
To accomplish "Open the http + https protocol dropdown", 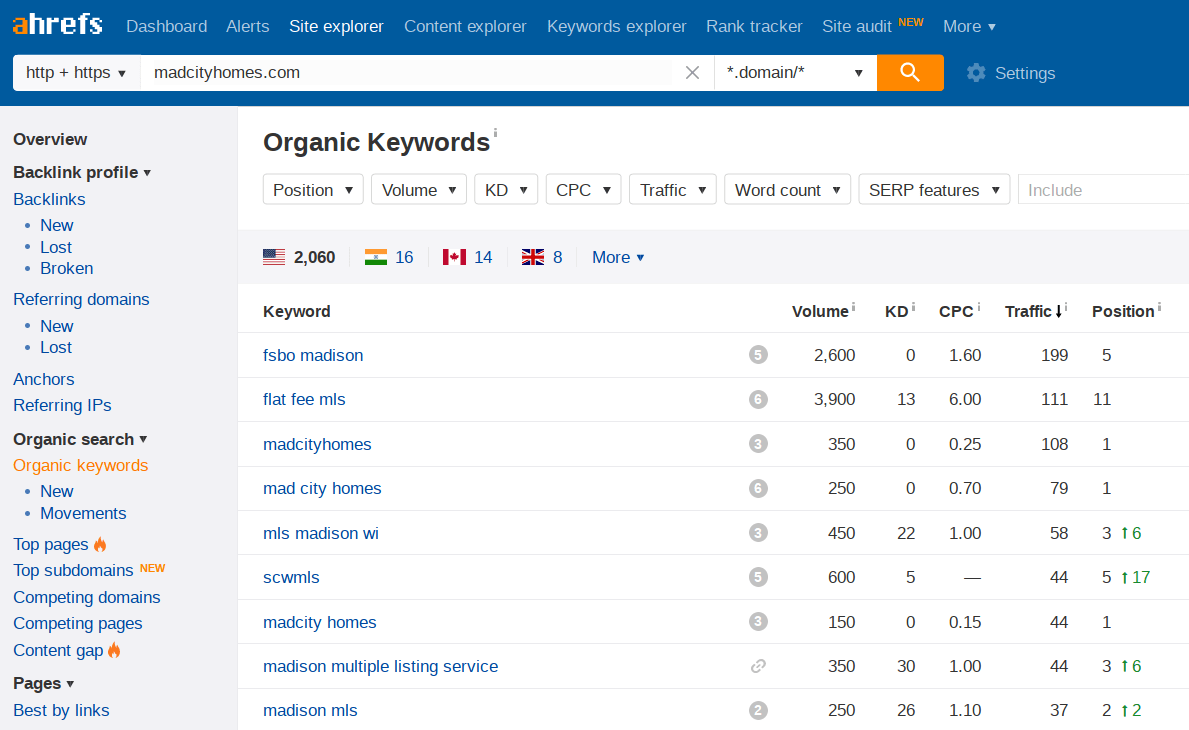I will click(x=76, y=73).
